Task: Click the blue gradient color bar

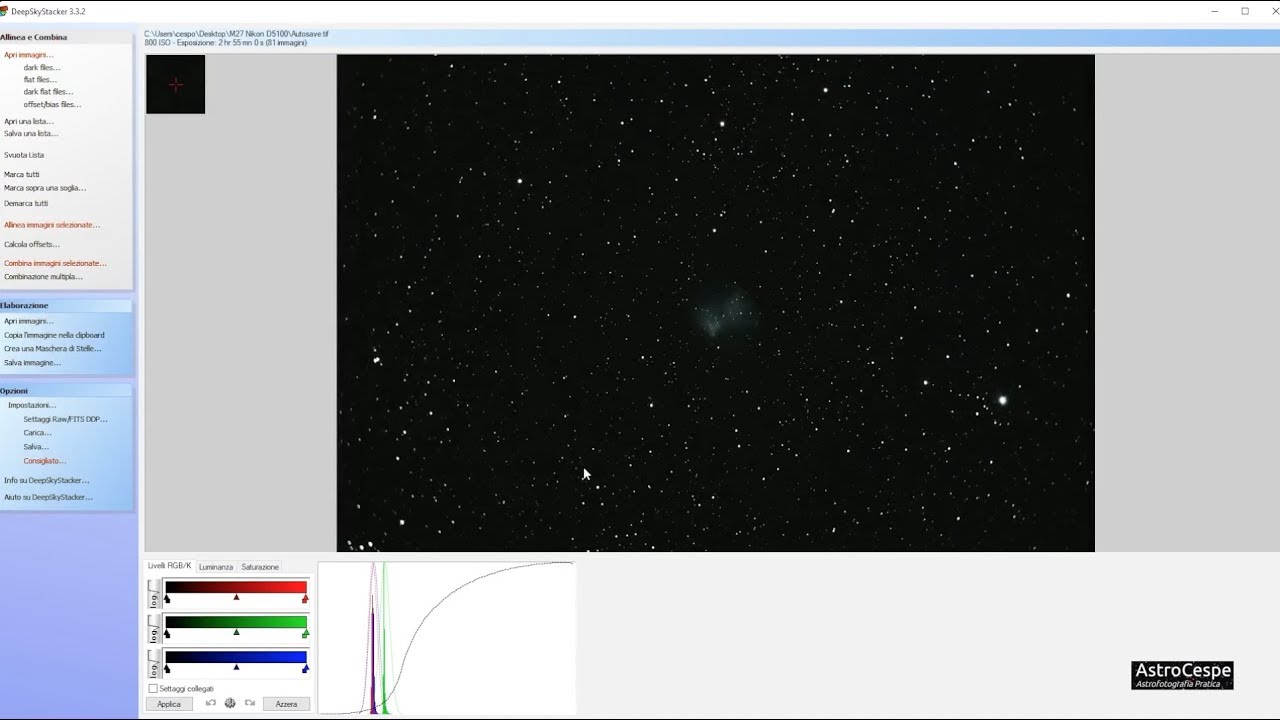Action: (236, 657)
